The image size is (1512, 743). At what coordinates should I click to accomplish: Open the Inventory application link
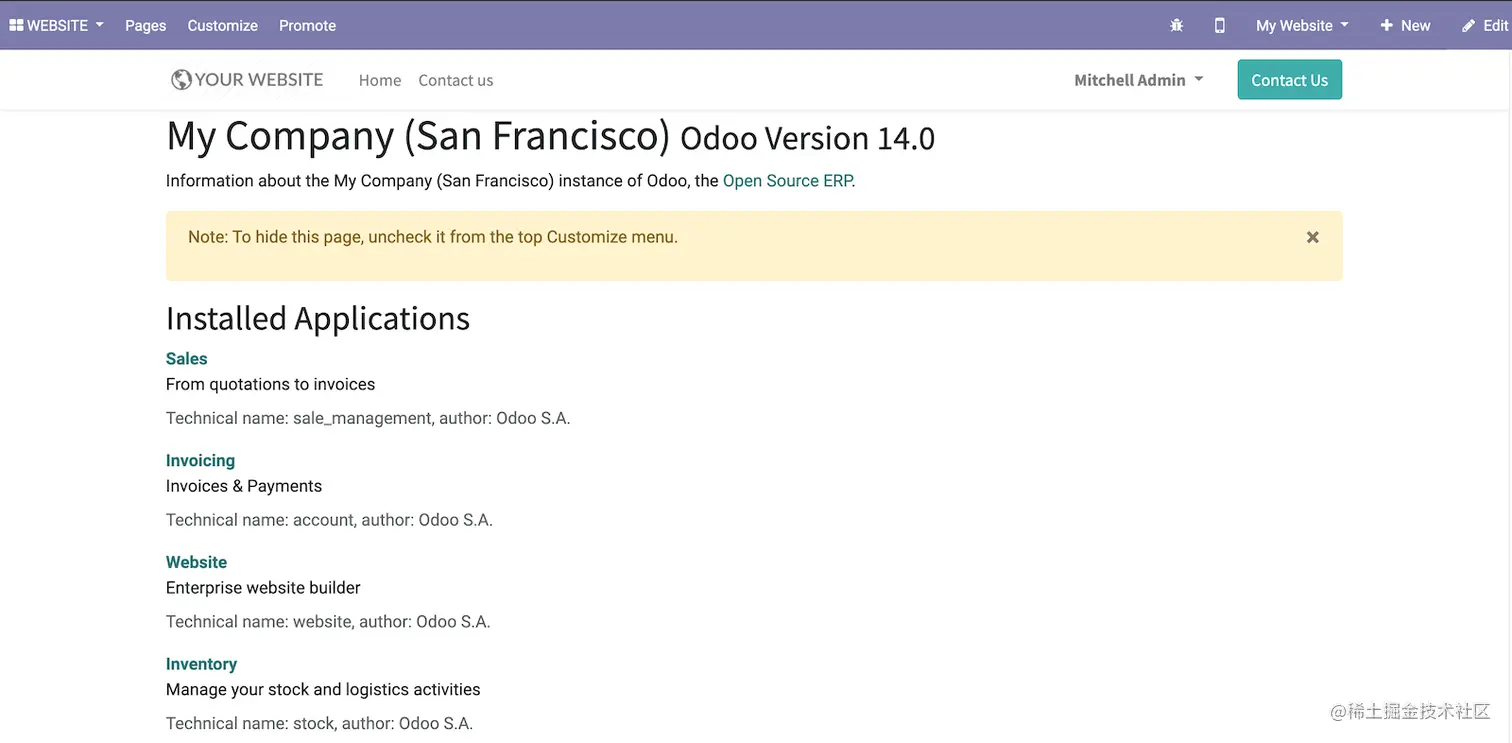[201, 664]
